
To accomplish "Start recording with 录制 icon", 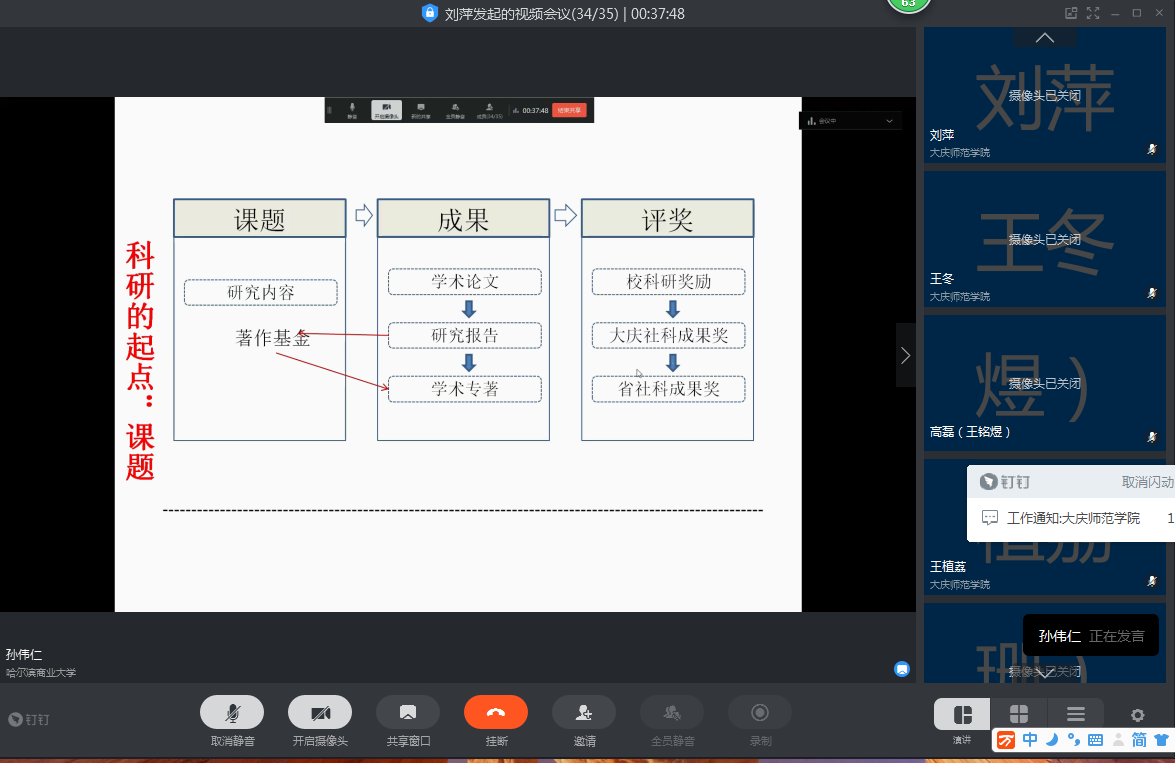I will 760,713.
